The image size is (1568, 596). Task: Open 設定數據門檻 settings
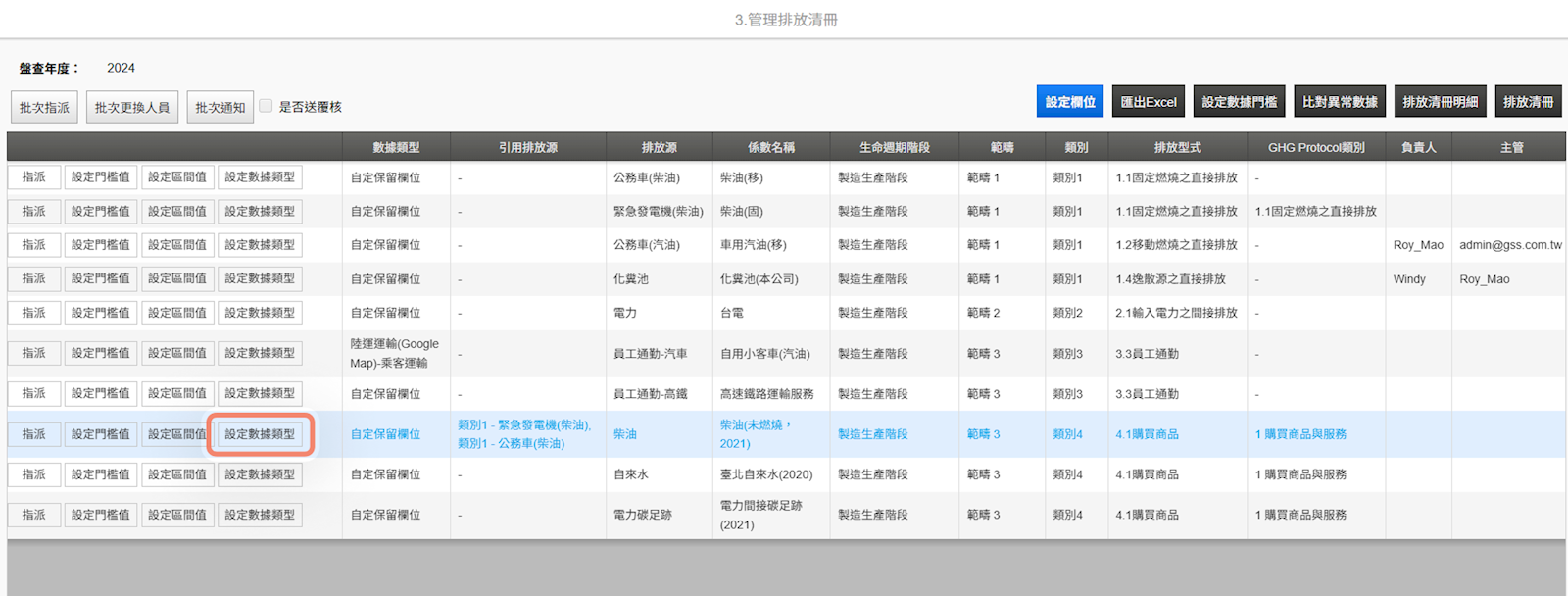pyautogui.click(x=1240, y=102)
